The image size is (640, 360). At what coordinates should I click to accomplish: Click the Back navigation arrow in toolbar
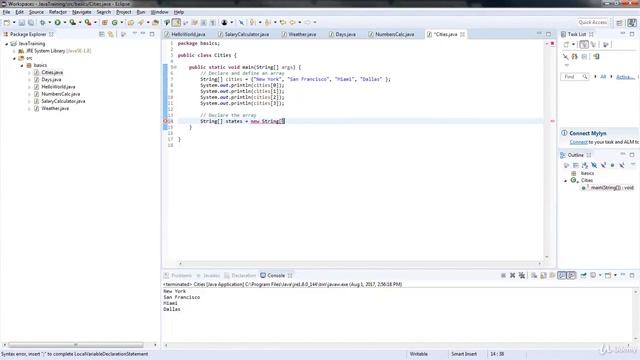tap(292, 22)
